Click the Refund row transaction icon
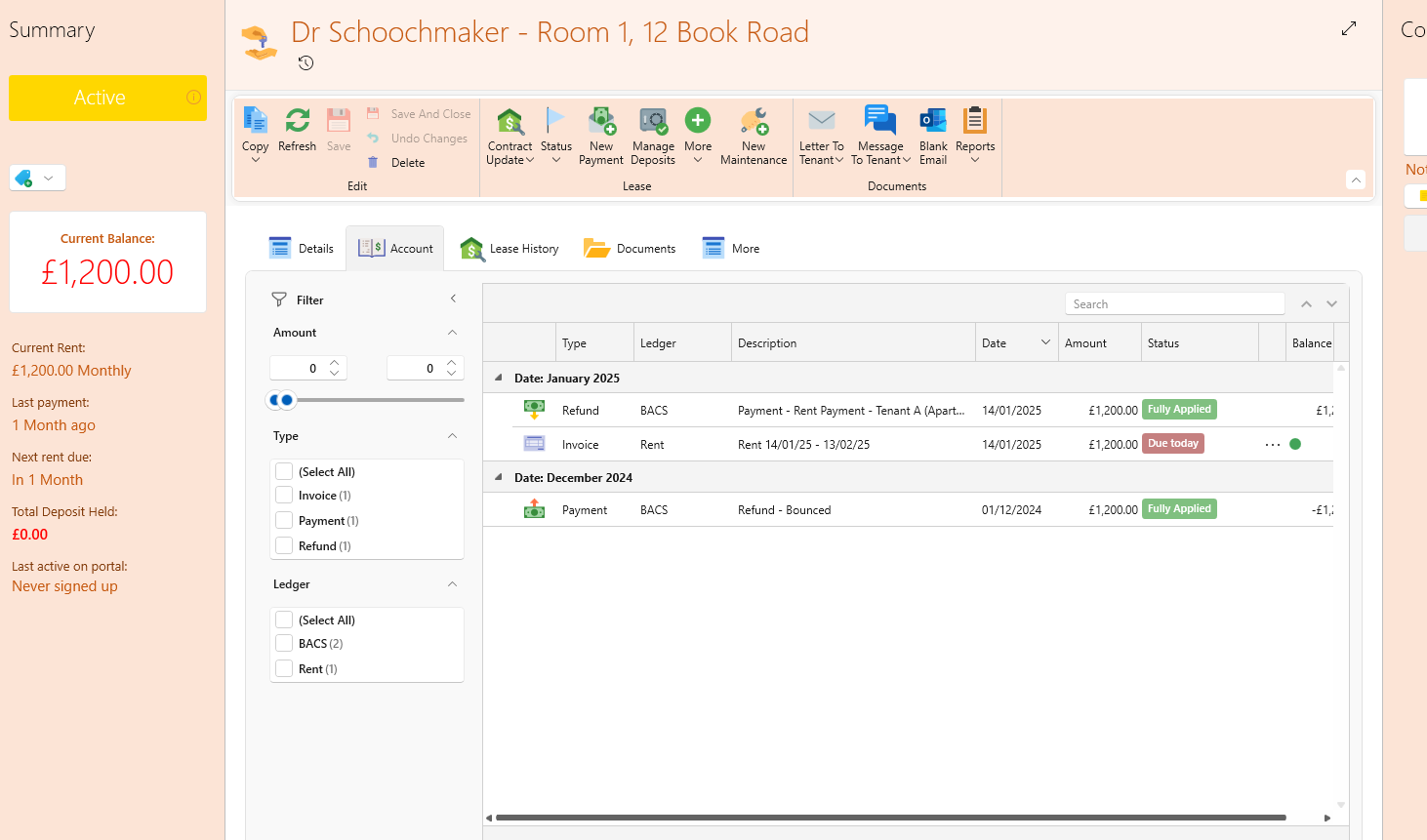 coord(534,410)
